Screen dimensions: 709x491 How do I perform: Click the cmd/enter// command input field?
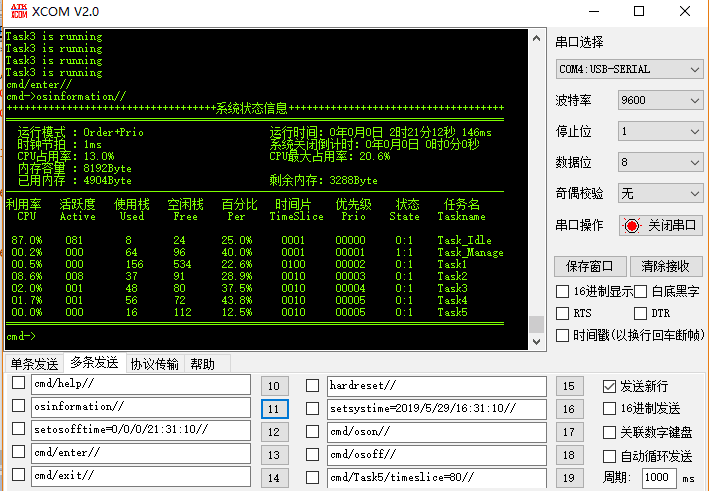(x=141, y=453)
